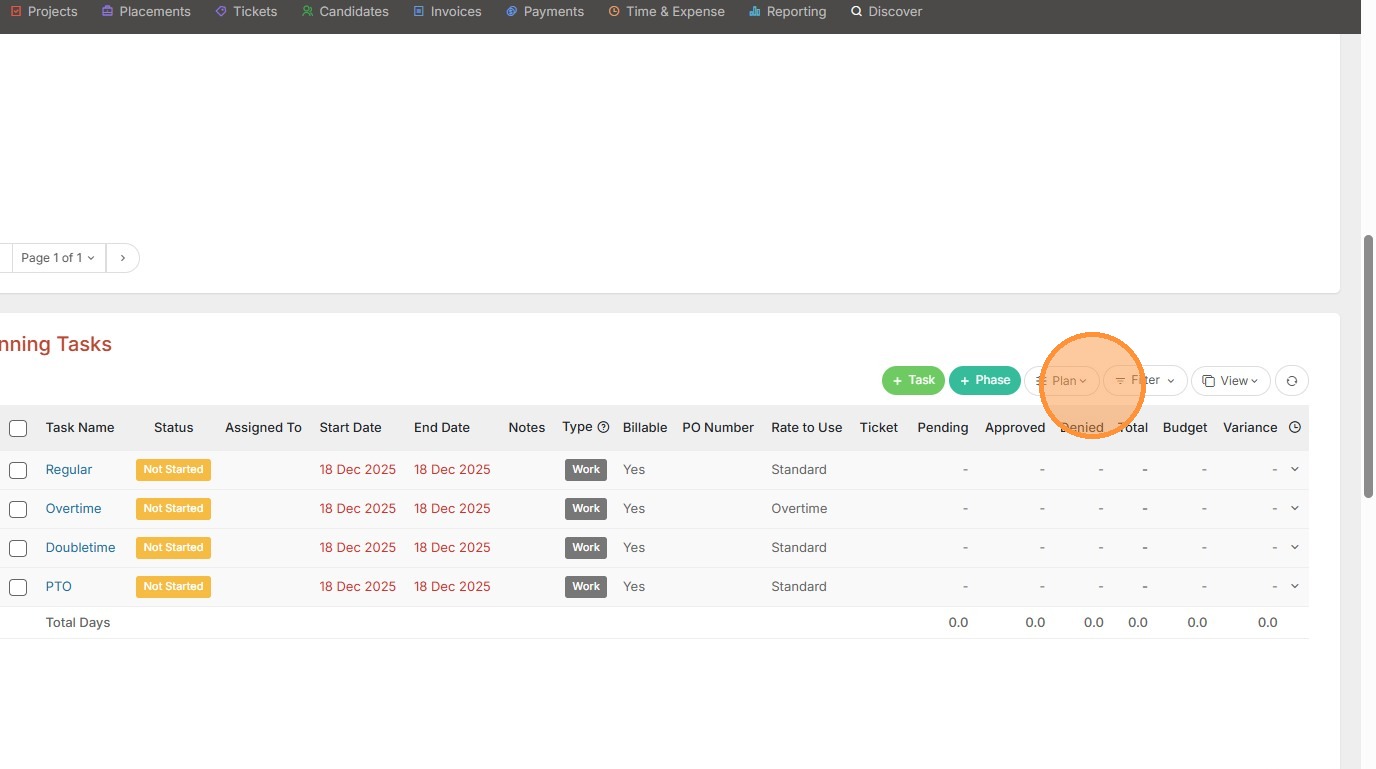The height and width of the screenshot is (769, 1376).
Task: Go to Placements in the top navigation
Action: [146, 12]
